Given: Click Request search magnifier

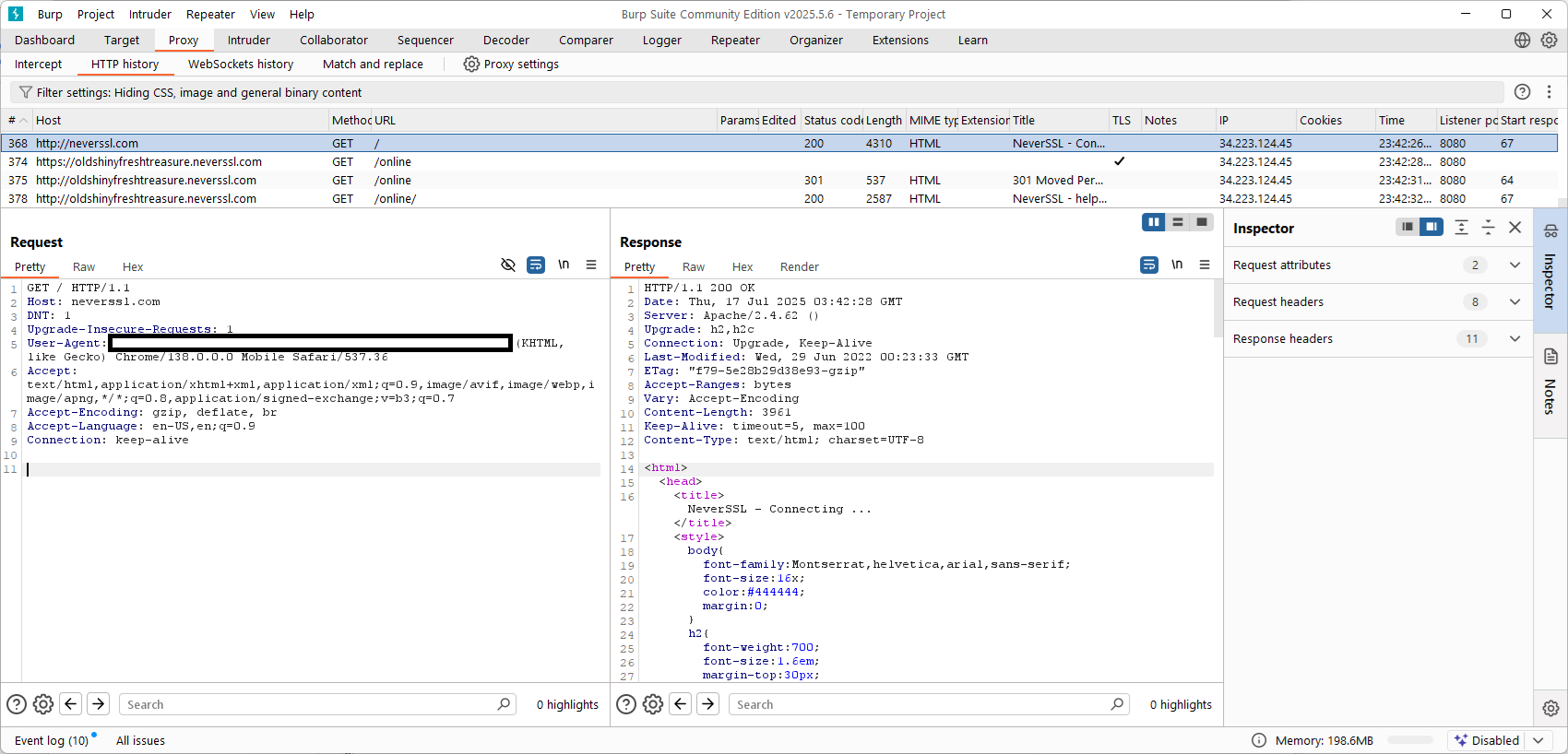Looking at the screenshot, I should (x=504, y=704).
